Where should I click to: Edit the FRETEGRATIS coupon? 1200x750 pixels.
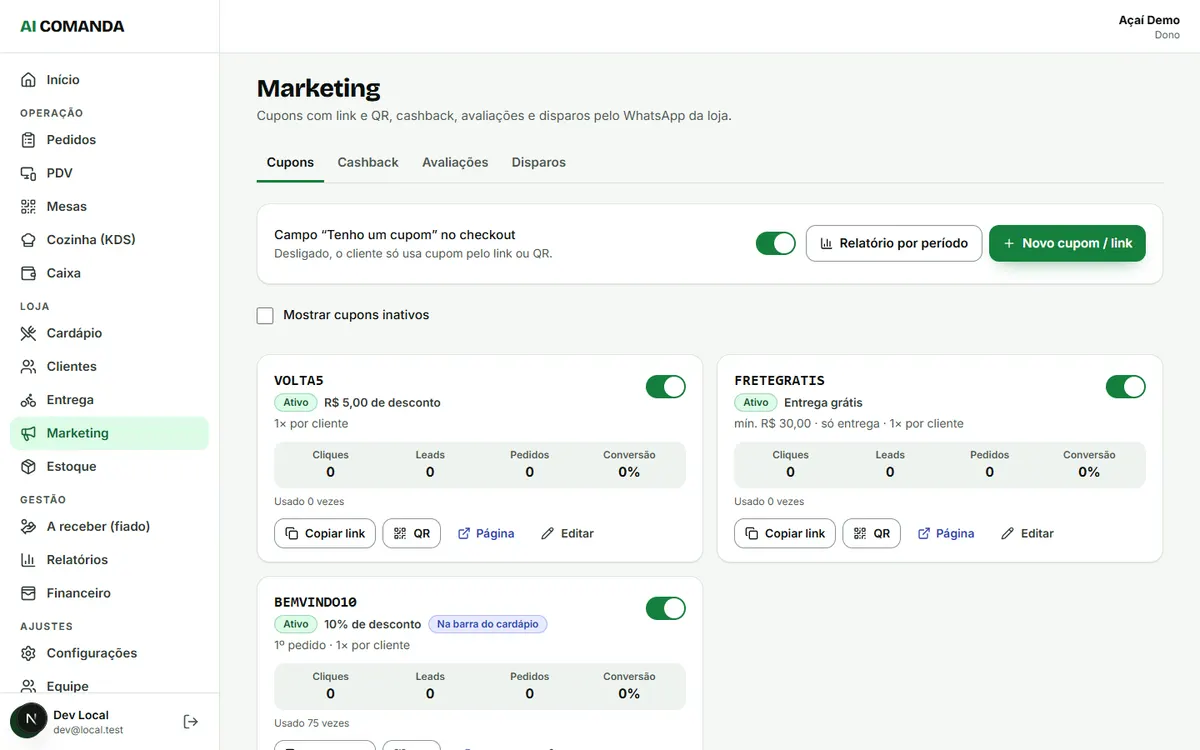pyautogui.click(x=1027, y=533)
